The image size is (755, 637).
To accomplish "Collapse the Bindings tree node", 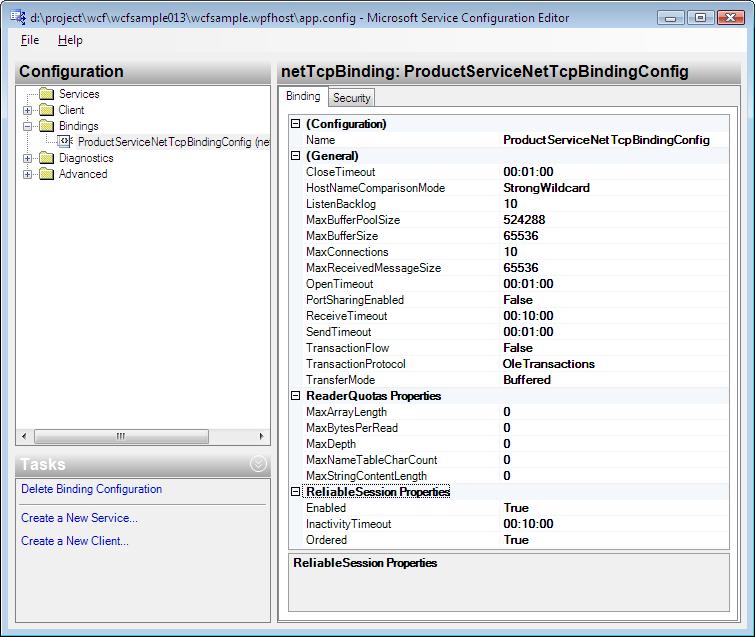I will 27,126.
